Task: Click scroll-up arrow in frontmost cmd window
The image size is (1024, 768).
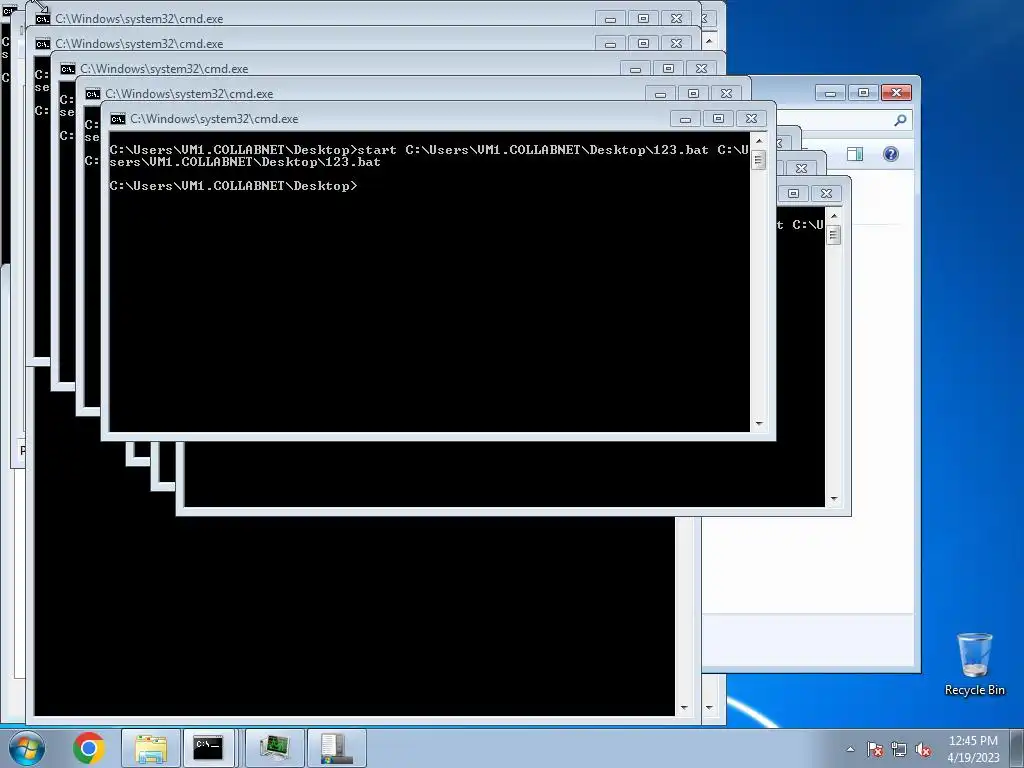Action: click(x=758, y=140)
